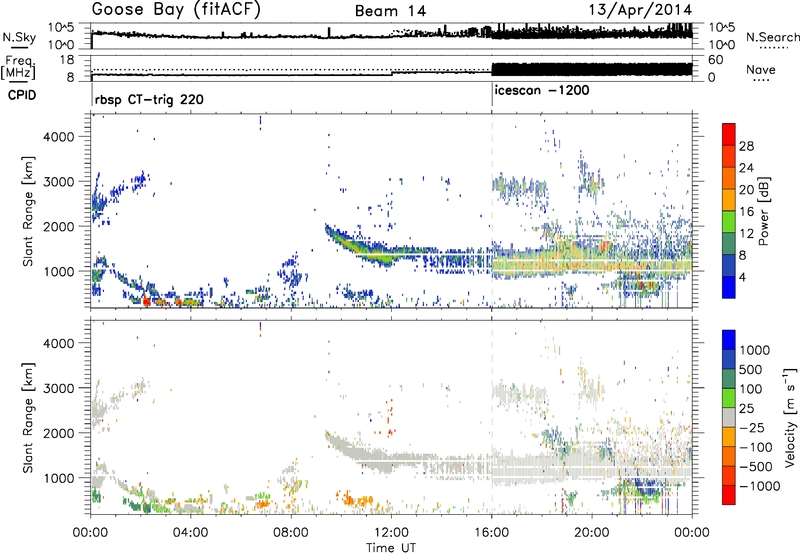The image size is (800, 554).
Task: Click the '3000' tick on velocity panel
Action: (x=59, y=388)
